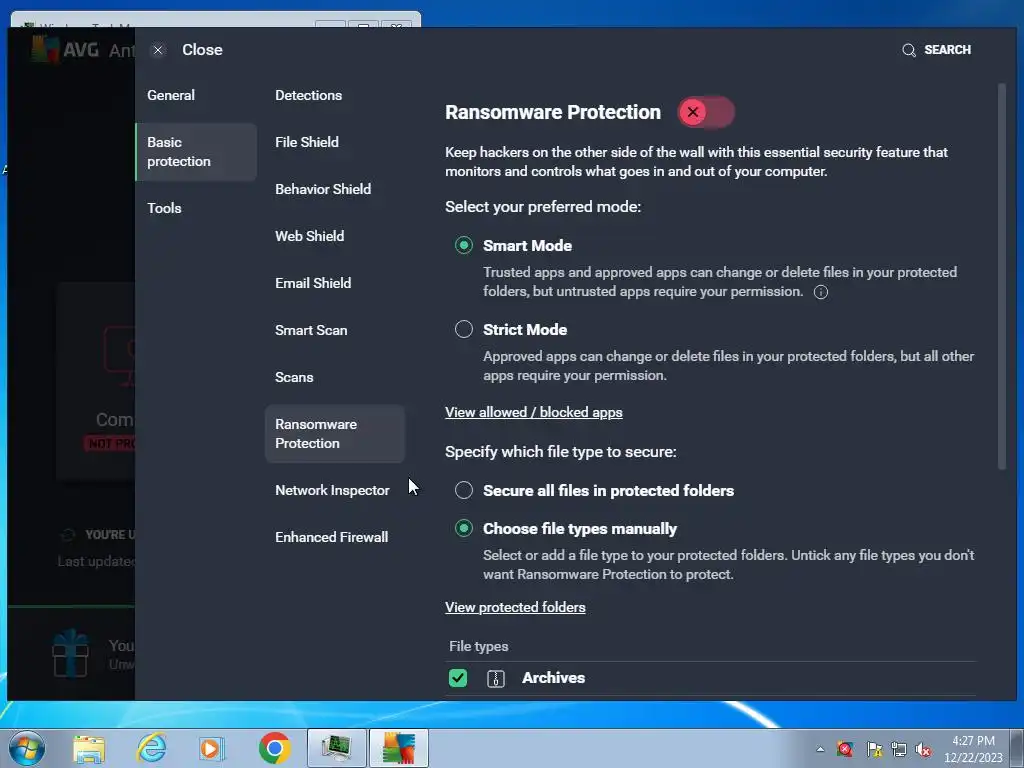This screenshot has height=768, width=1024.
Task: Open the SEARCH text button
Action: click(947, 50)
